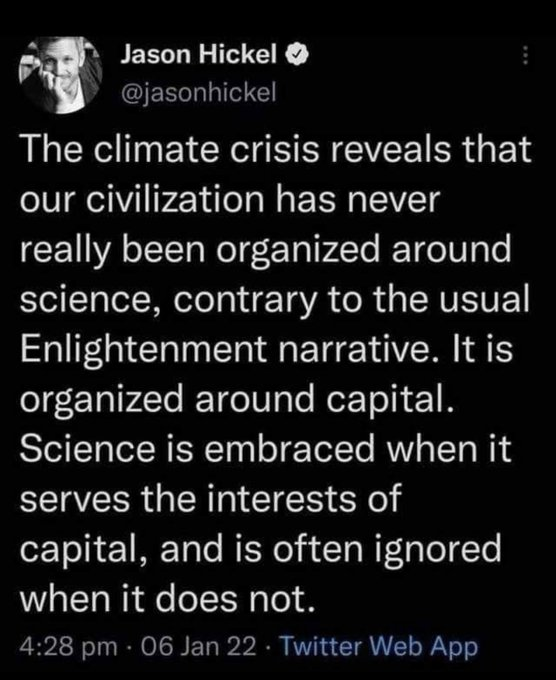Click the words organized around capital
The width and height of the screenshot is (556, 680).
tap(237, 398)
